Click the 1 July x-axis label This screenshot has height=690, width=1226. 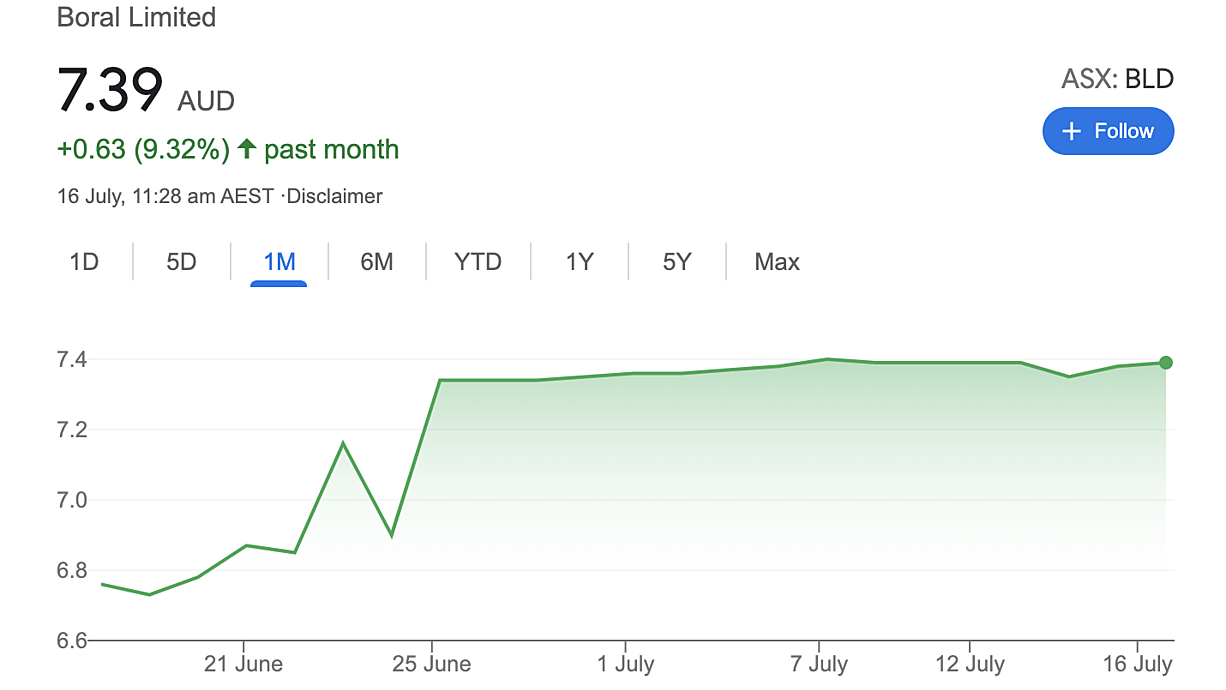tap(626, 664)
